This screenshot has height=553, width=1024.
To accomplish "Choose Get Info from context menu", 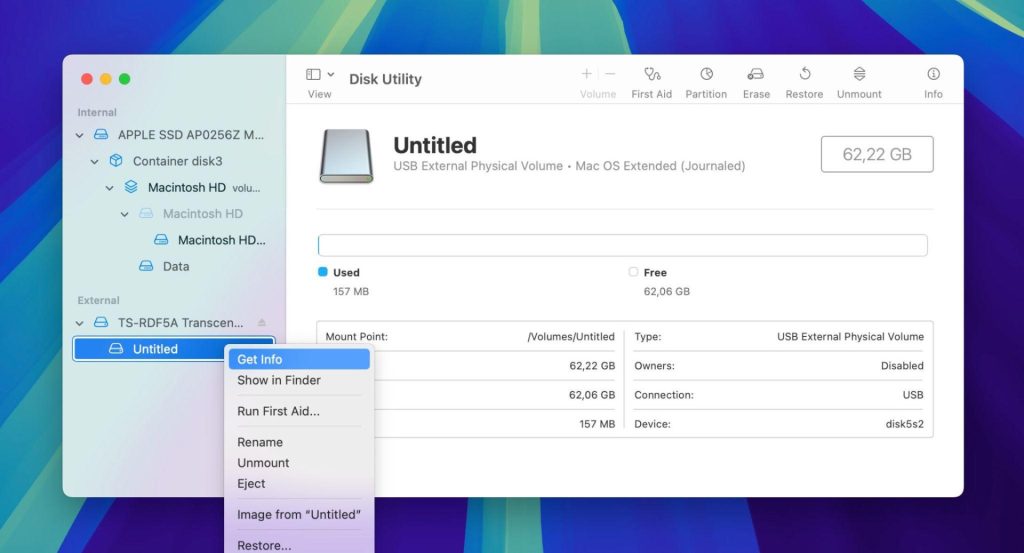I will pos(299,359).
